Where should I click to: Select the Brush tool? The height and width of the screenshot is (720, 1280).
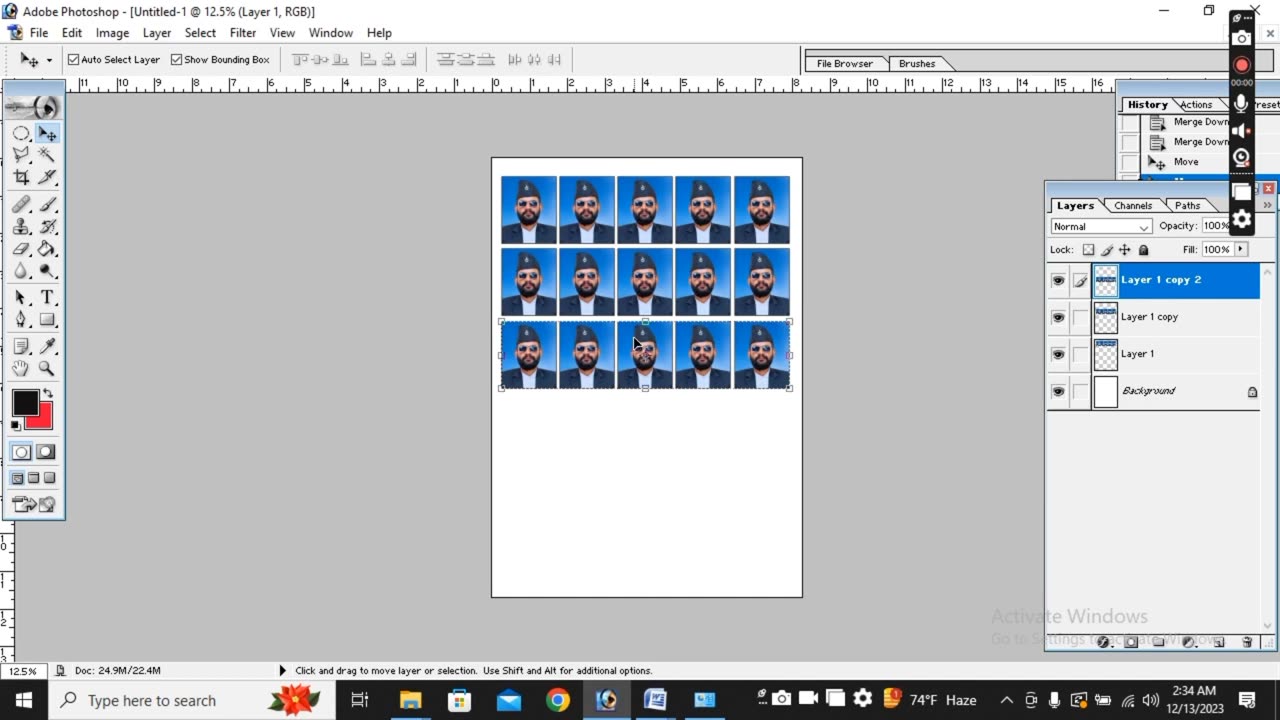click(x=47, y=204)
